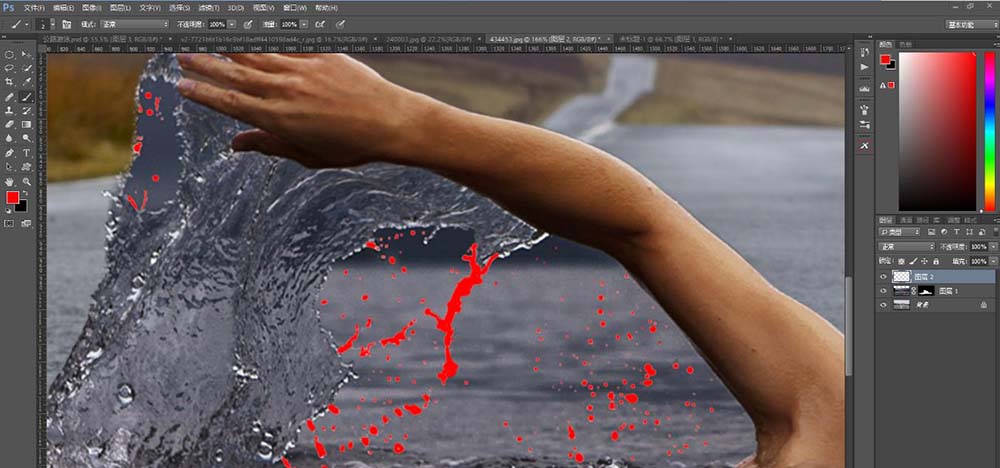The image size is (1000, 468).
Task: Hide layer 图层 1 with its eye icon
Action: 883,291
